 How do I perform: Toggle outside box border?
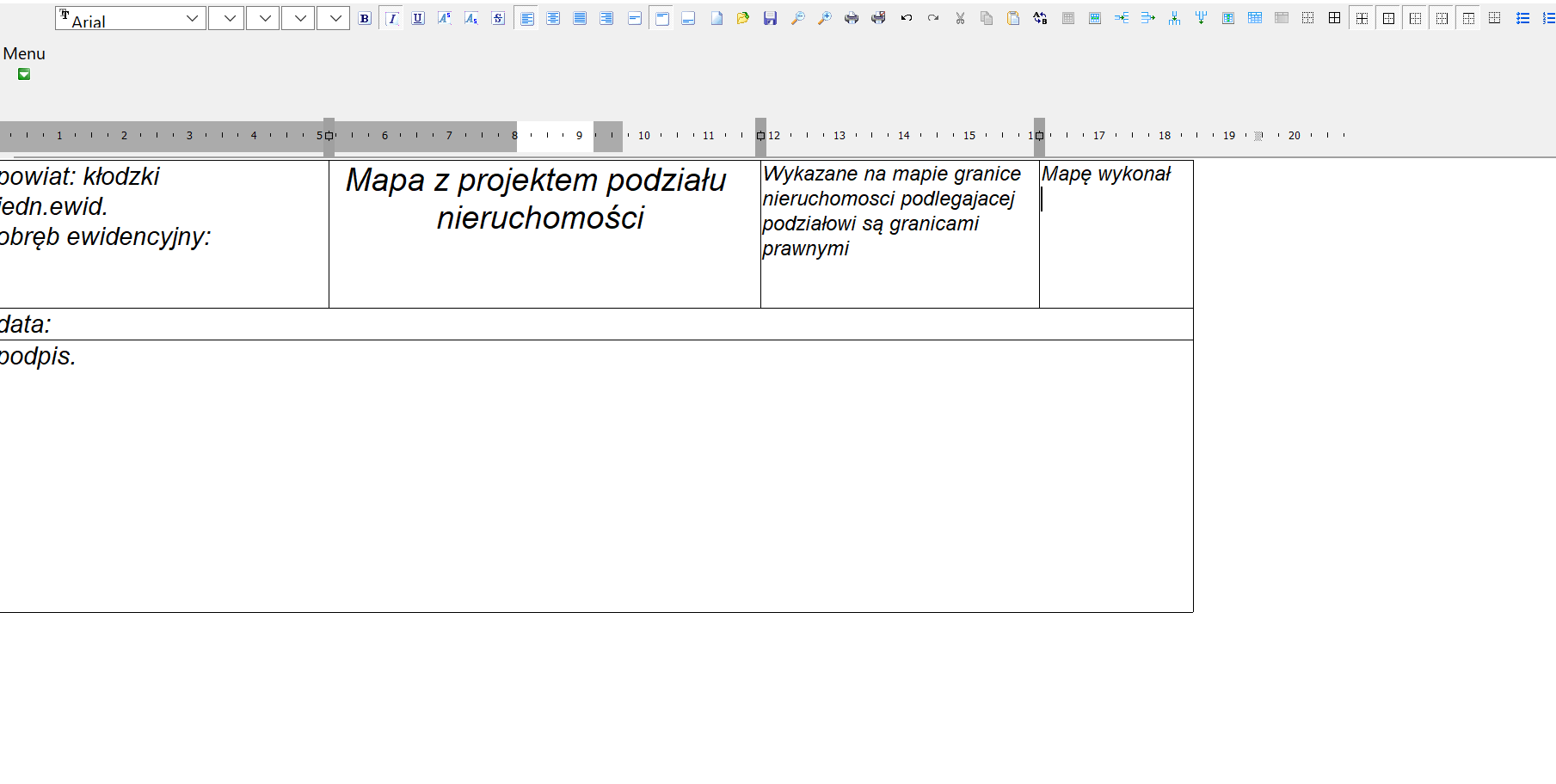click(x=1388, y=18)
